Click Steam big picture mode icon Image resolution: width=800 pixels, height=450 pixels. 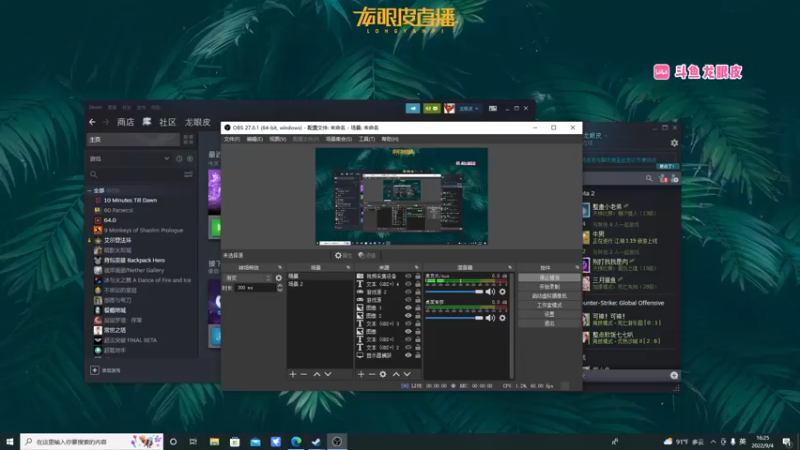[x=493, y=108]
